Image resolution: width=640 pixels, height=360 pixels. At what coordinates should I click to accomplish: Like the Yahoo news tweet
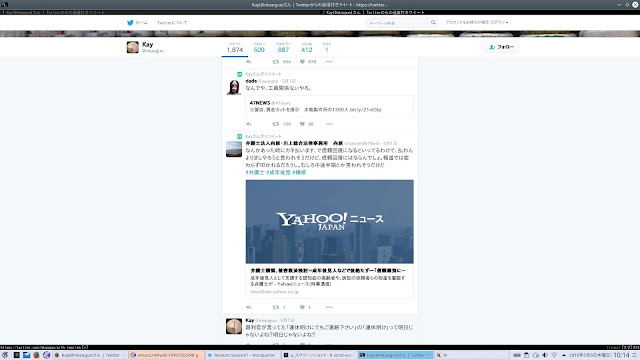pyautogui.click(x=302, y=307)
